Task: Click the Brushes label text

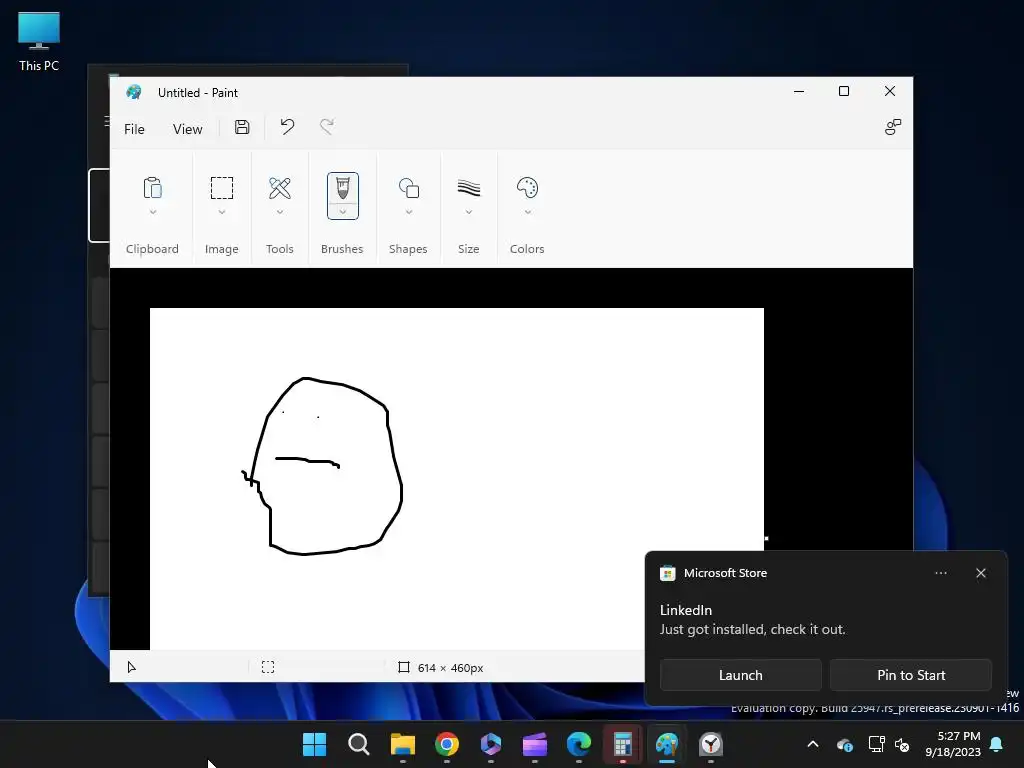Action: tap(342, 249)
